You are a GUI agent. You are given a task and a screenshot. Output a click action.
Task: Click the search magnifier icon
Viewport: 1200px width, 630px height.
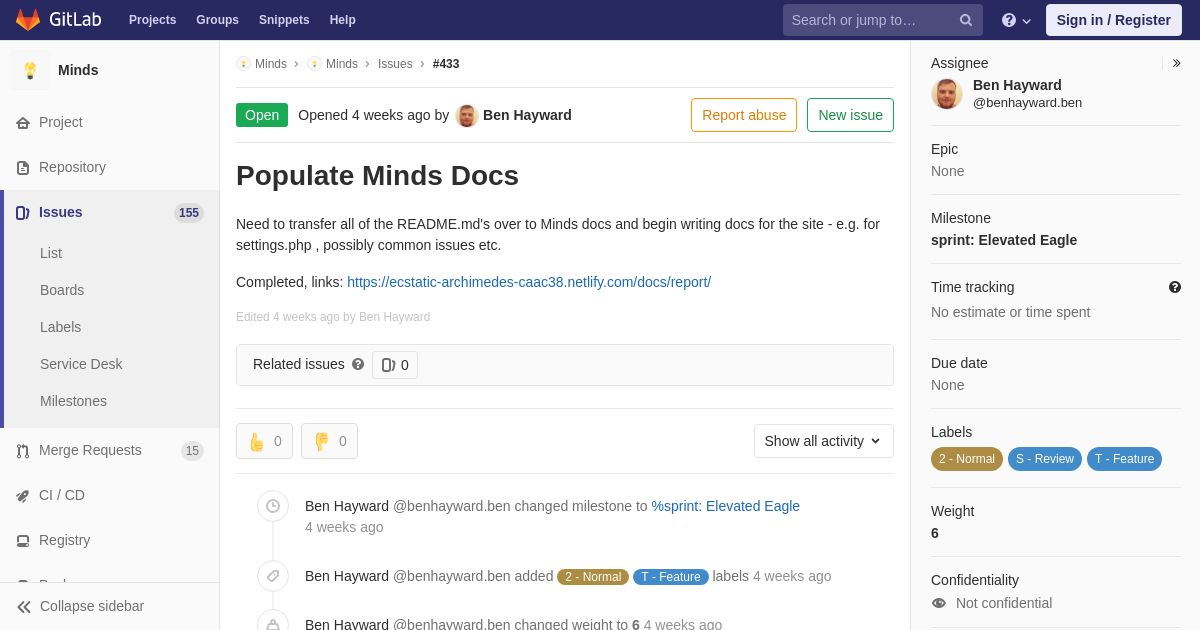pos(966,20)
